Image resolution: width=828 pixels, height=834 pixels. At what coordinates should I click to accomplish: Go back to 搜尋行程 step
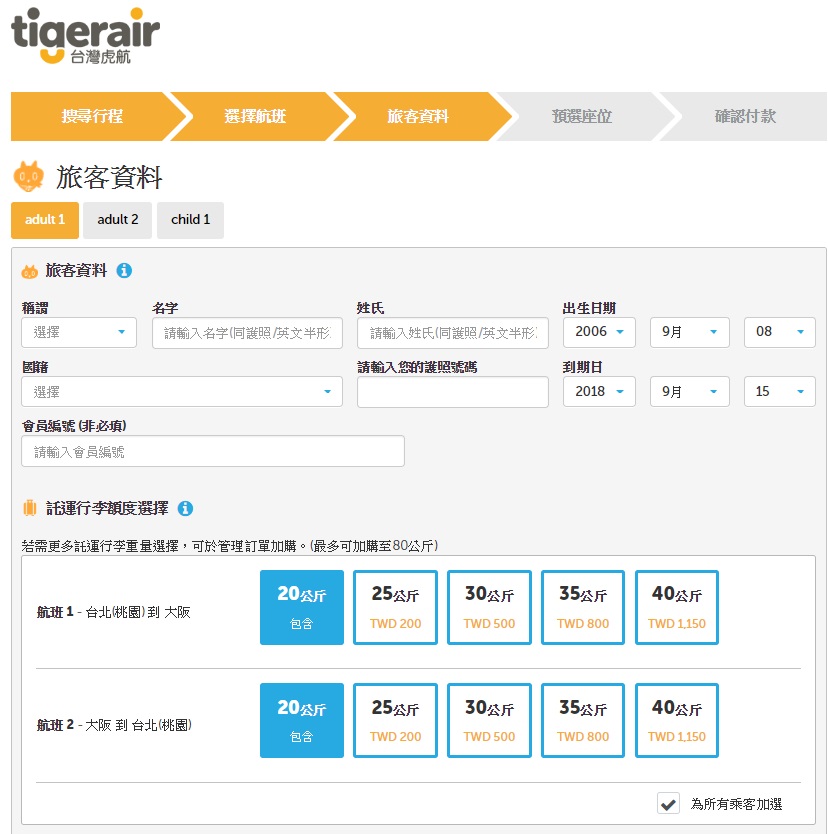pos(92,117)
